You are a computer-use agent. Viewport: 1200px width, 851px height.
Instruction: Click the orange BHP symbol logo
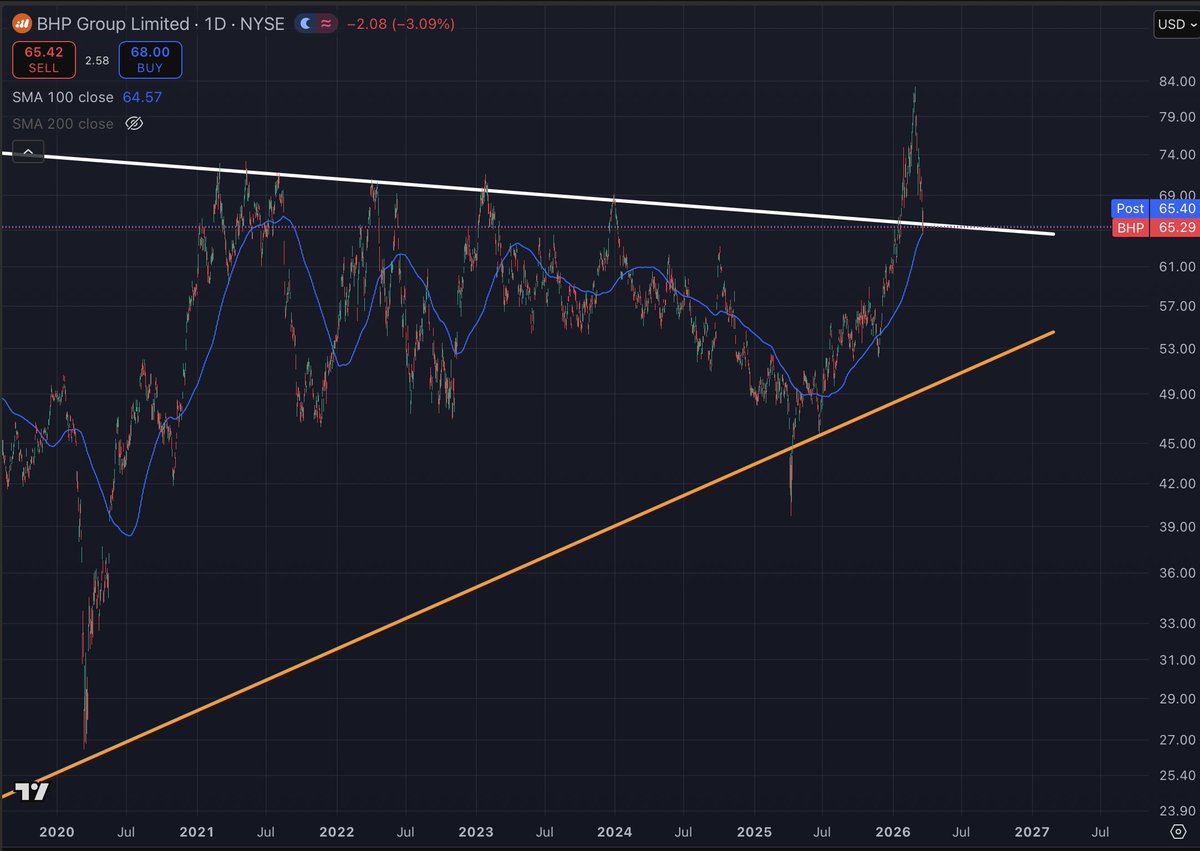click(x=23, y=23)
